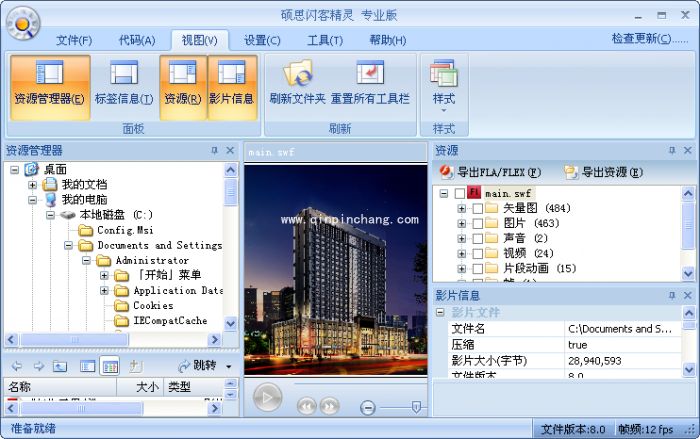Click the 资源 panel scroll-down arrow
This screenshot has width=700, height=439.
[688, 273]
